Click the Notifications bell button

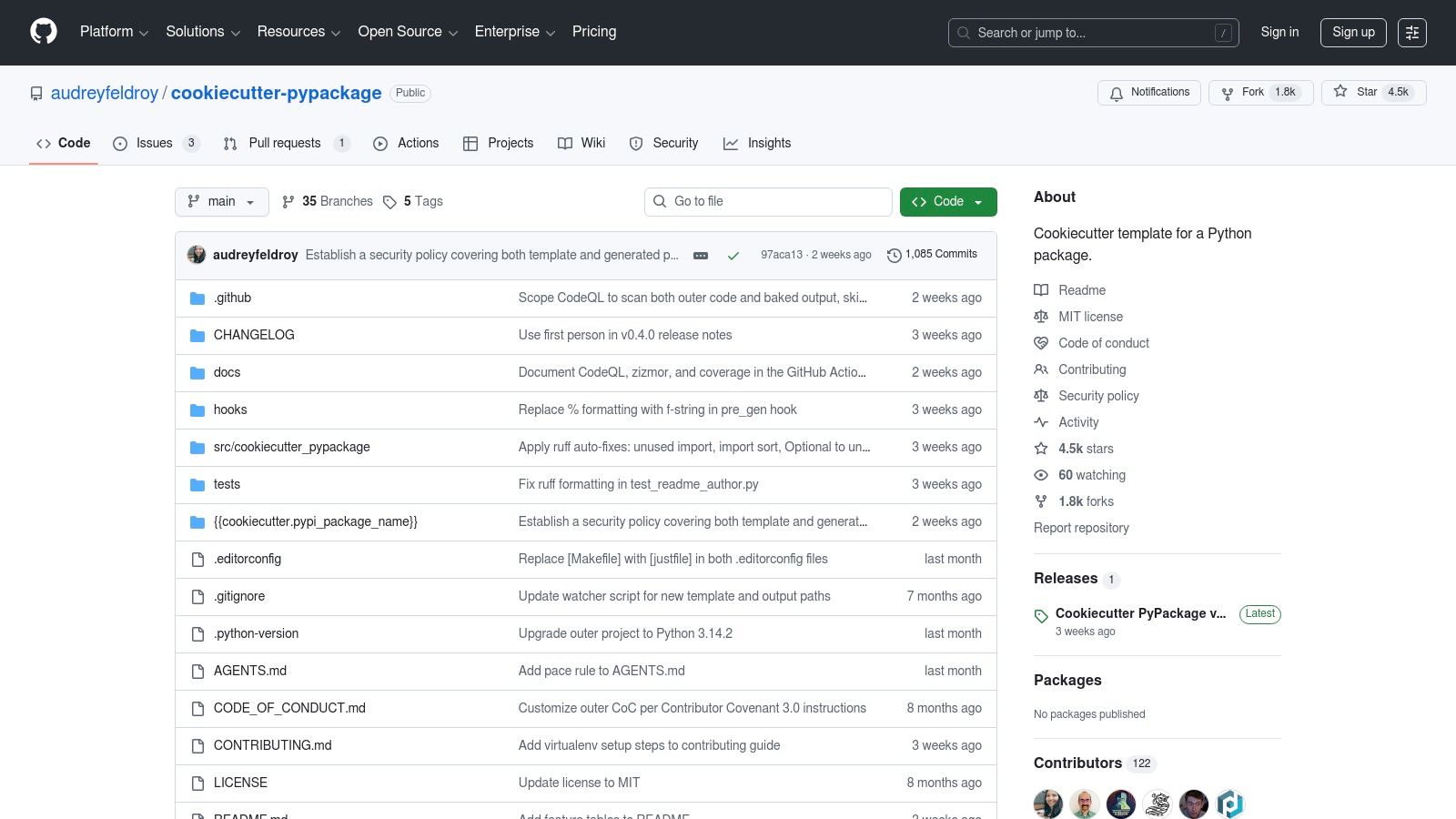point(1149,93)
